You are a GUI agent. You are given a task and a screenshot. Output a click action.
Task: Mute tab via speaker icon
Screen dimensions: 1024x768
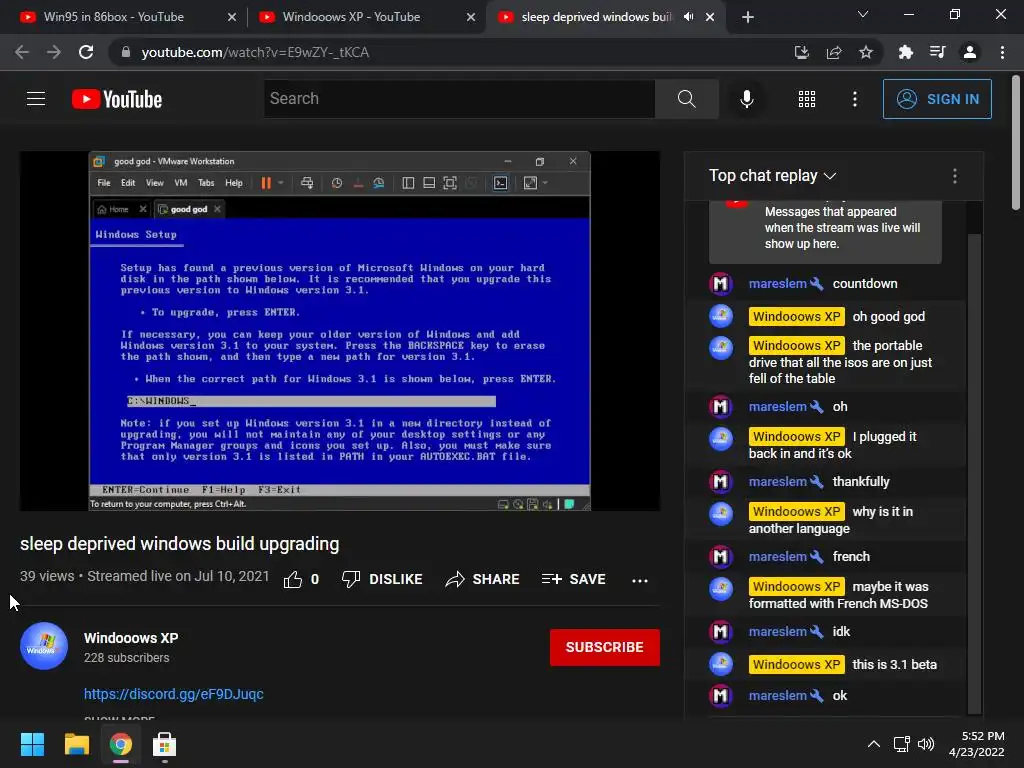pos(688,17)
